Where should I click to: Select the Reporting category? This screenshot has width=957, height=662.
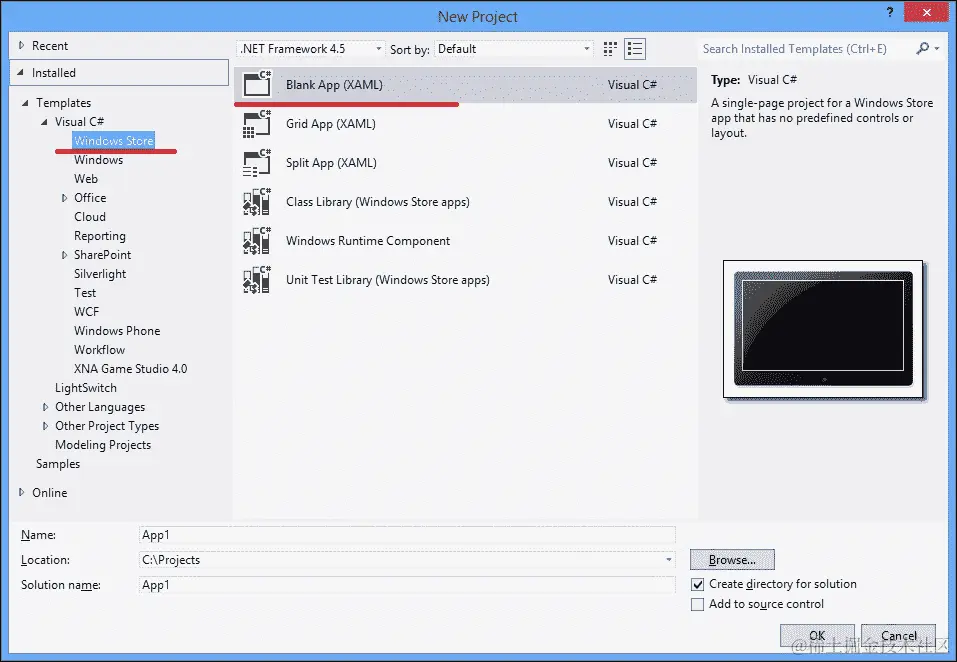[x=99, y=236]
